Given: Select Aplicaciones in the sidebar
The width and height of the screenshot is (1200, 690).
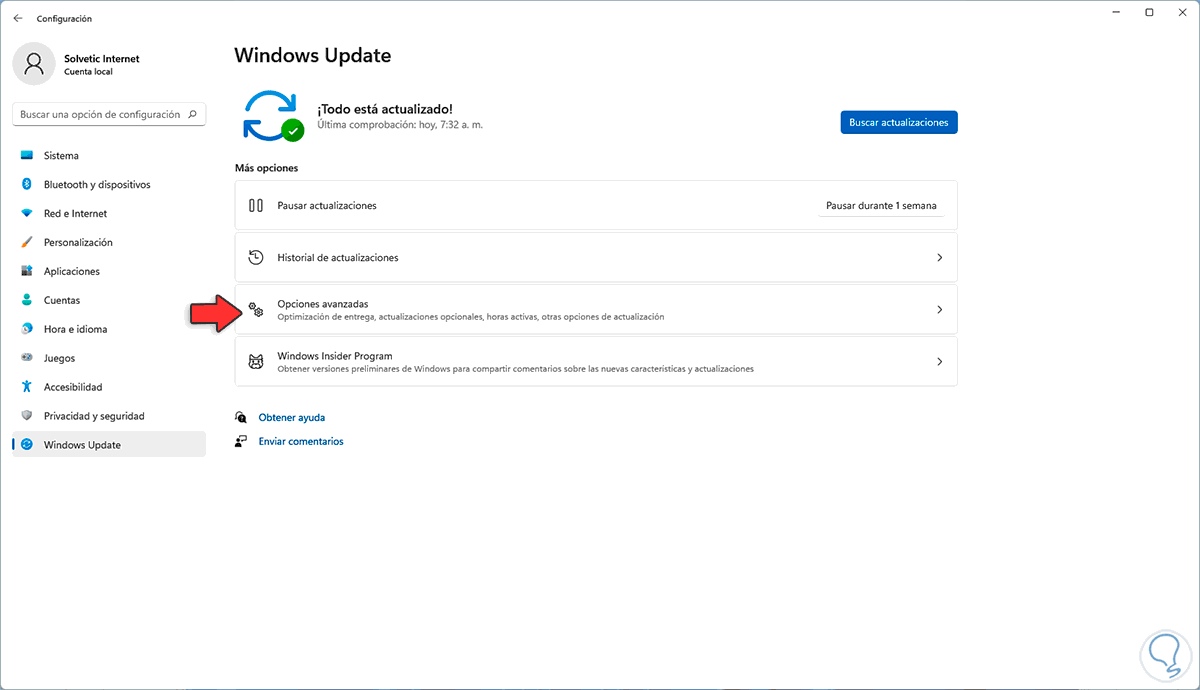Looking at the screenshot, I should point(109,272).
